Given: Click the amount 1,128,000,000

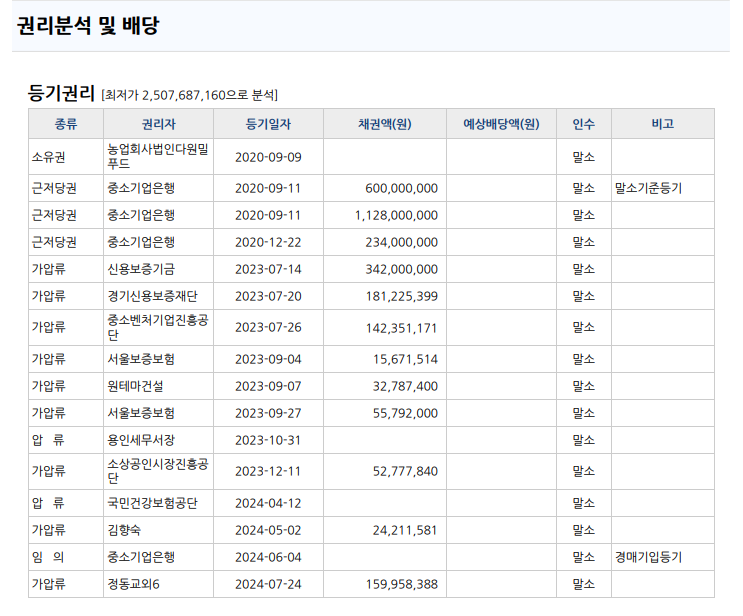Looking at the screenshot, I should click(396, 216).
